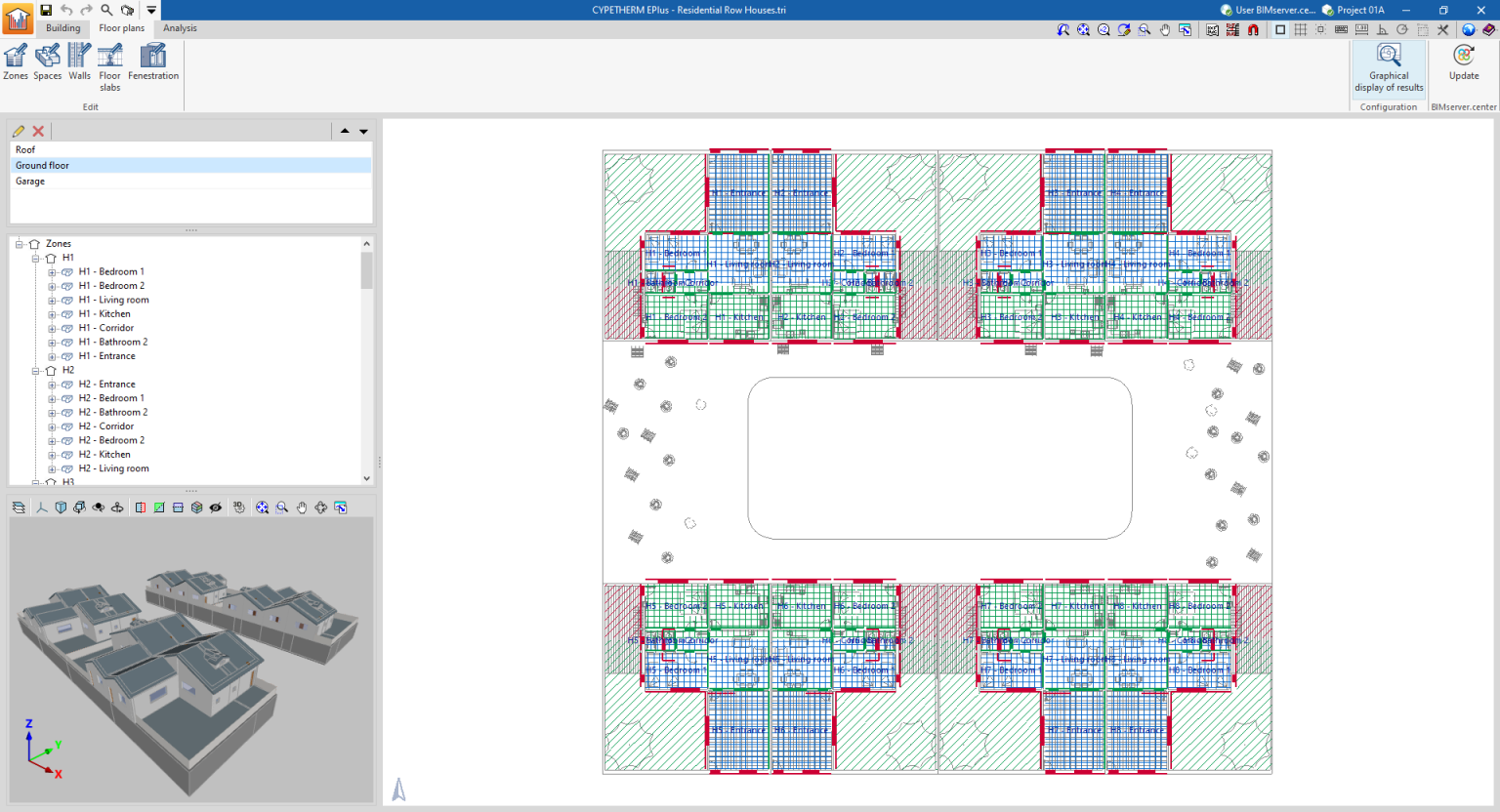This screenshot has height=812, width=1500.
Task: Collapse the H1 zone in tree
Action: pyautogui.click(x=35, y=259)
